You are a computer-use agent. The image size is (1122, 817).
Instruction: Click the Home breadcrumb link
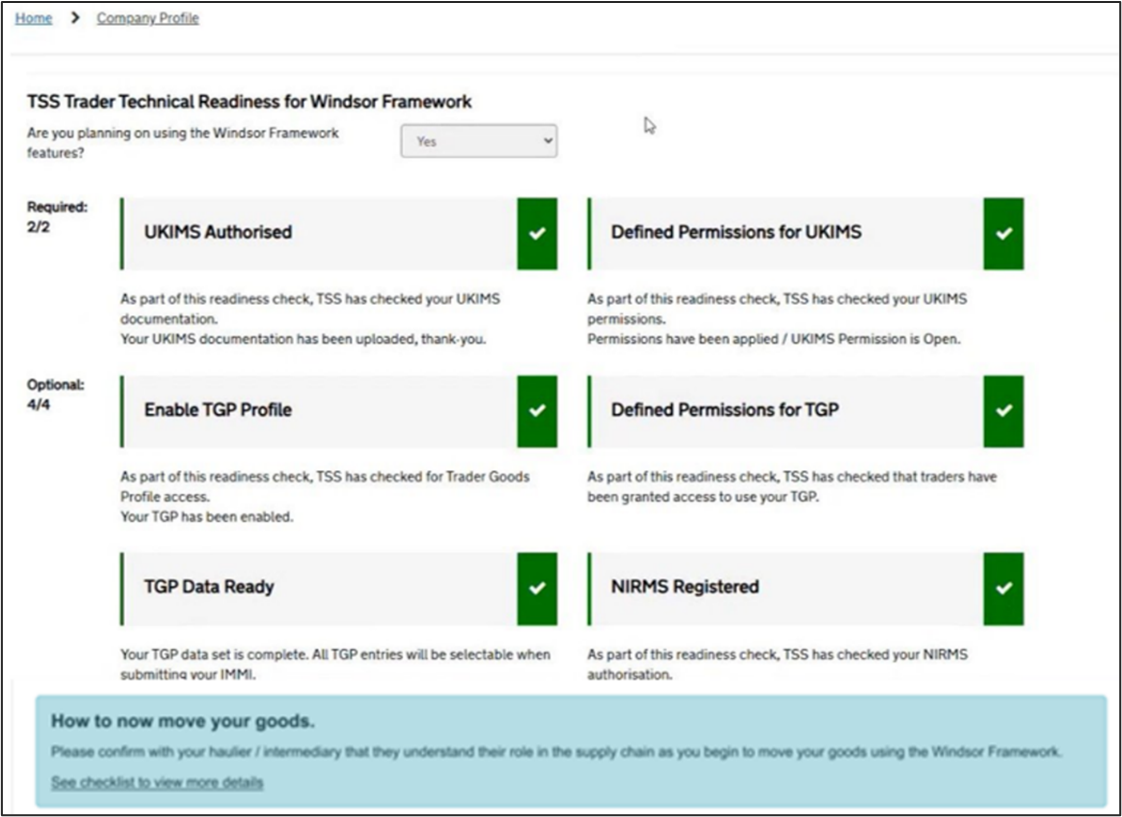tap(34, 18)
